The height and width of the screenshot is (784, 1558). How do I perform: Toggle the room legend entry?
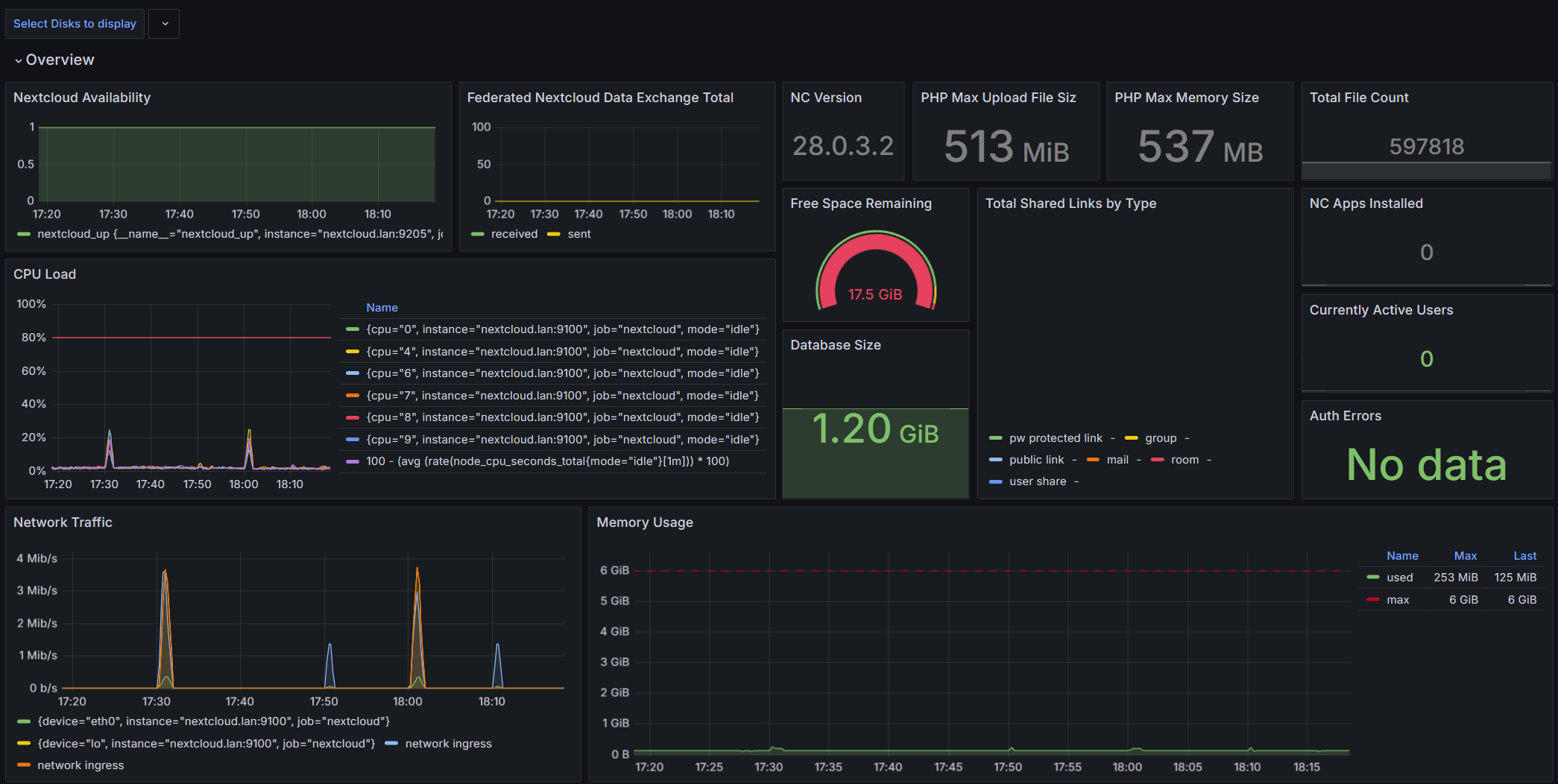1185,460
